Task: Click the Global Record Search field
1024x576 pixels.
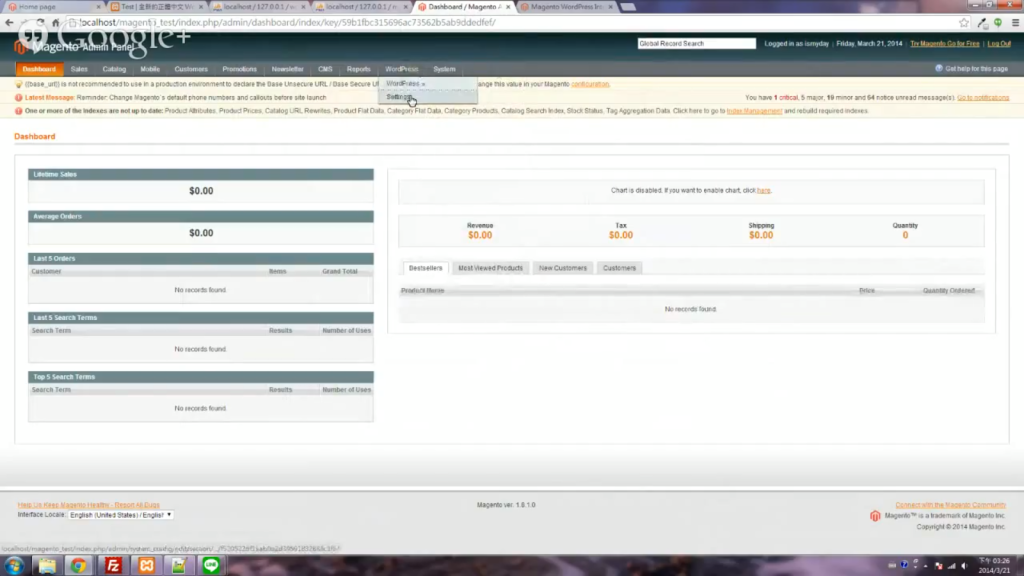Action: click(x=696, y=44)
